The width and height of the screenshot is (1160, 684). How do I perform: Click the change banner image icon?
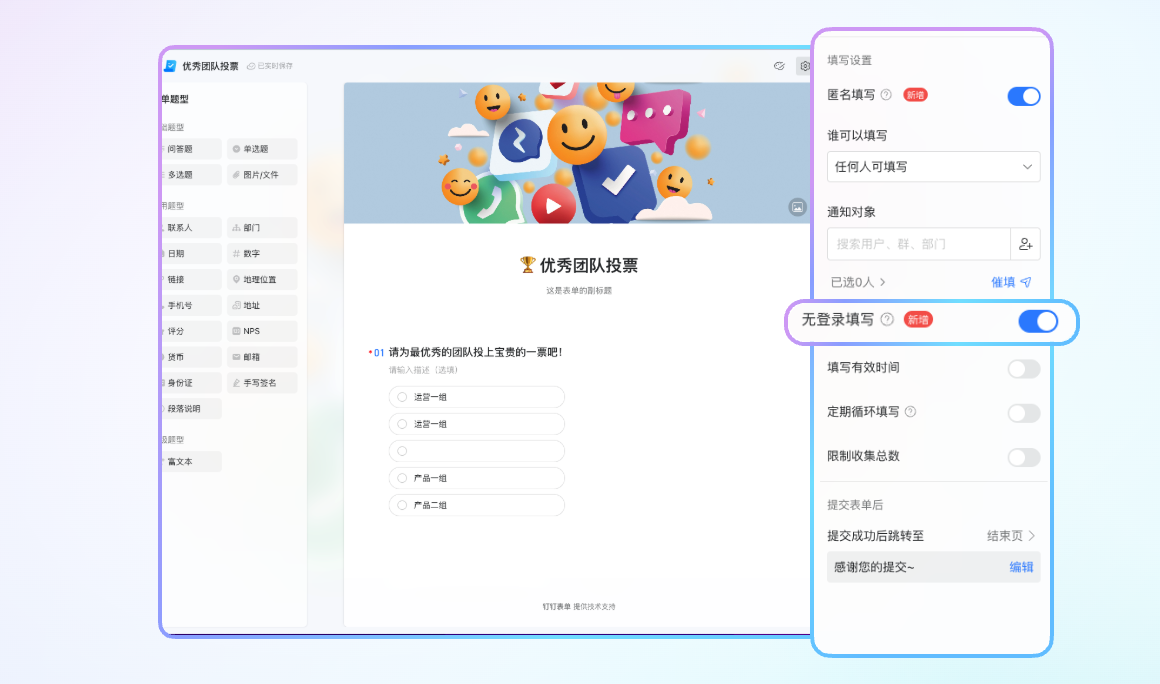(x=797, y=207)
